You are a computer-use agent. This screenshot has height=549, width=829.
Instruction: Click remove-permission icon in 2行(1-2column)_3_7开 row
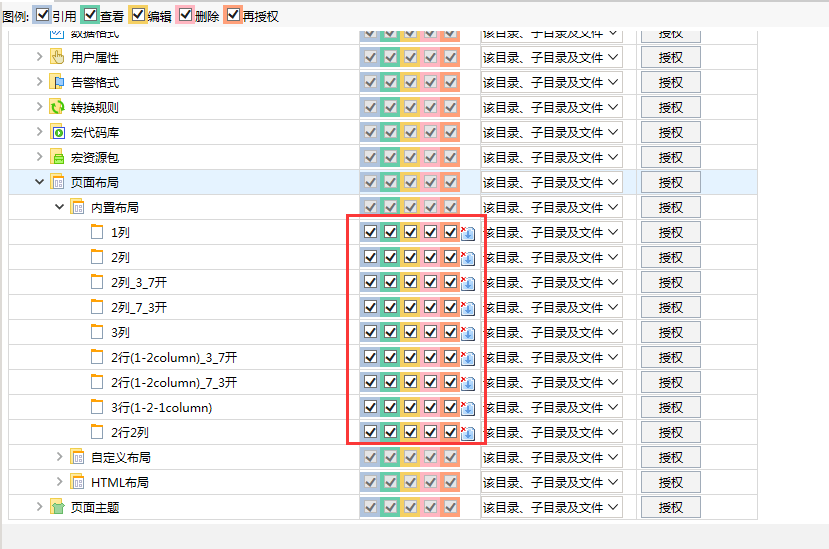pos(468,358)
